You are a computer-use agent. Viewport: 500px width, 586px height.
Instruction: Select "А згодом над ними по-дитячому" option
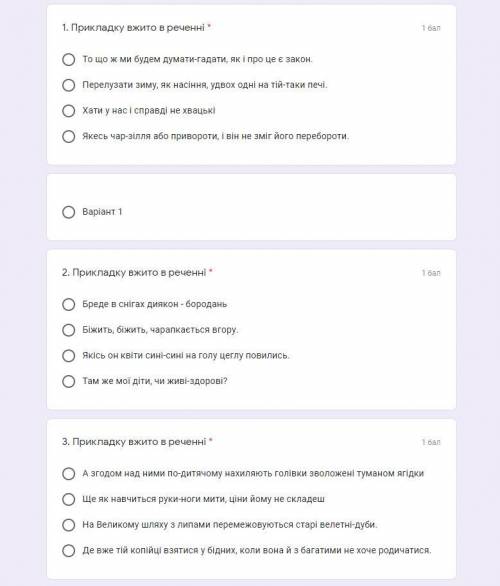[x=69, y=474]
